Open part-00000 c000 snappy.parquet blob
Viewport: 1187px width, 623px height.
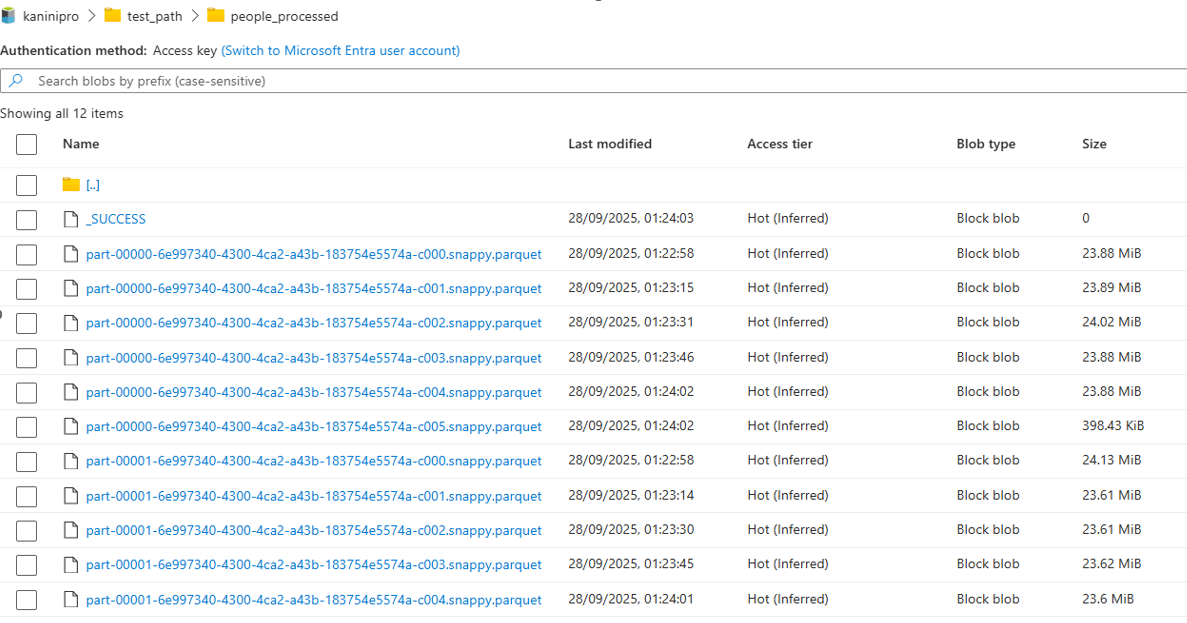pyautogui.click(x=313, y=254)
